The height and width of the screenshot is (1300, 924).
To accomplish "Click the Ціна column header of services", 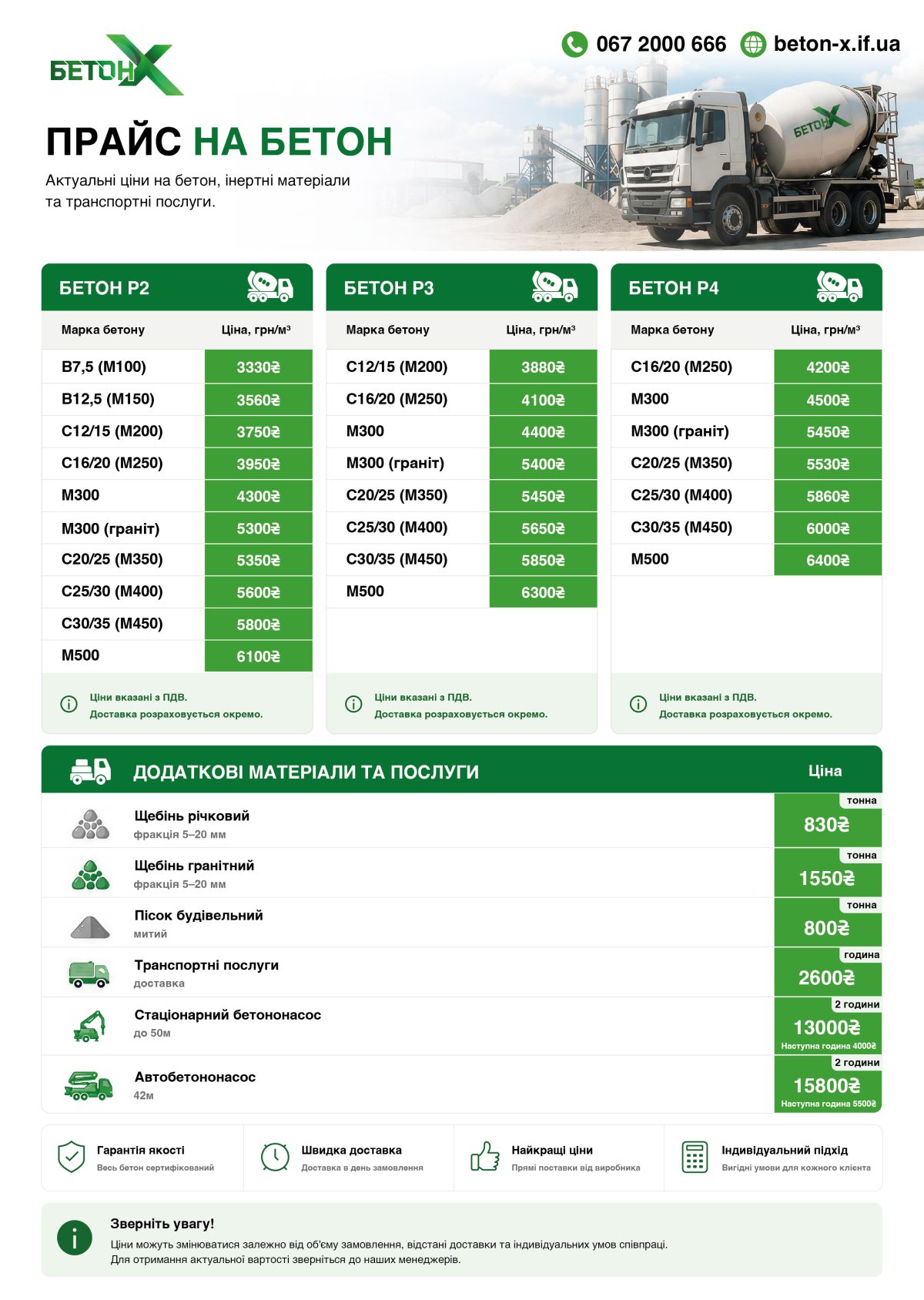I will pyautogui.click(x=825, y=771).
